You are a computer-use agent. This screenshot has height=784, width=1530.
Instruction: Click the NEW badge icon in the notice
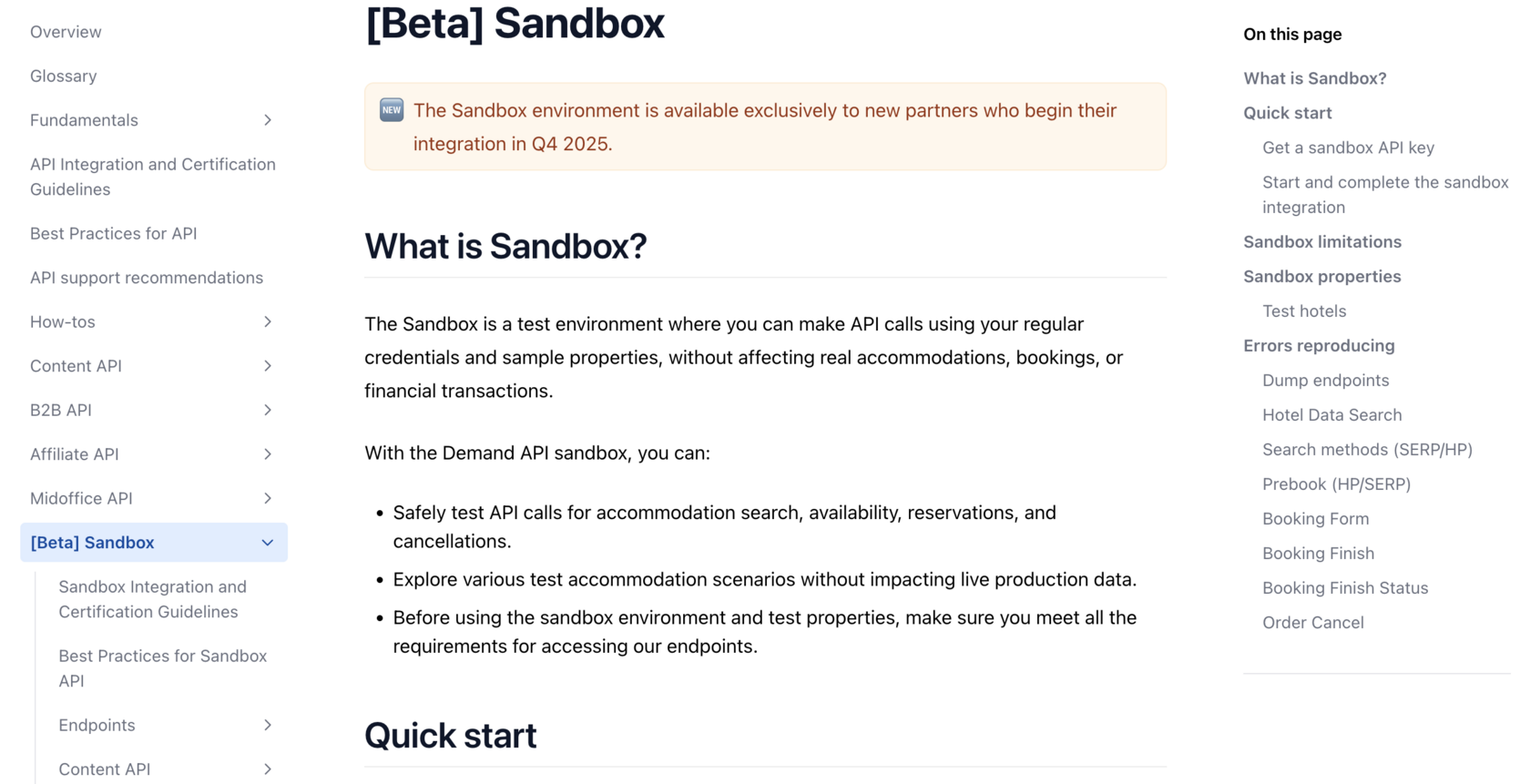pyautogui.click(x=392, y=110)
